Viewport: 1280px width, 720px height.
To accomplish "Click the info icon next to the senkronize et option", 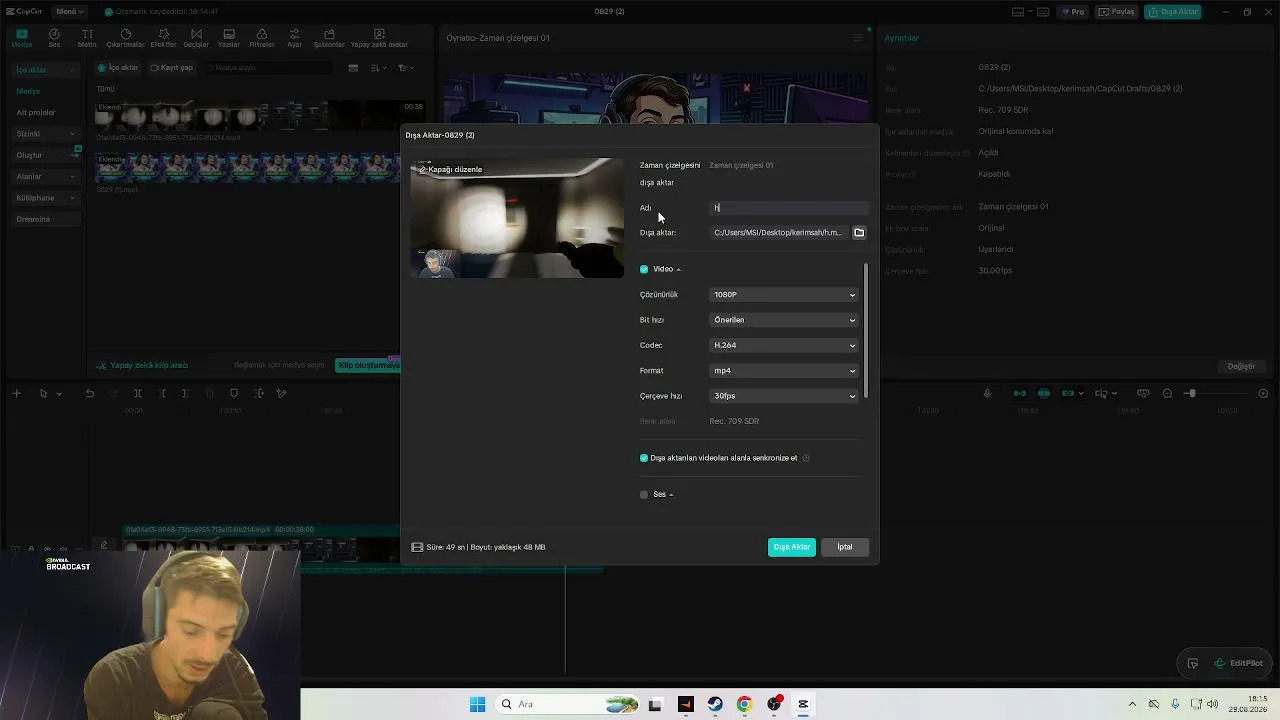I will [x=806, y=458].
